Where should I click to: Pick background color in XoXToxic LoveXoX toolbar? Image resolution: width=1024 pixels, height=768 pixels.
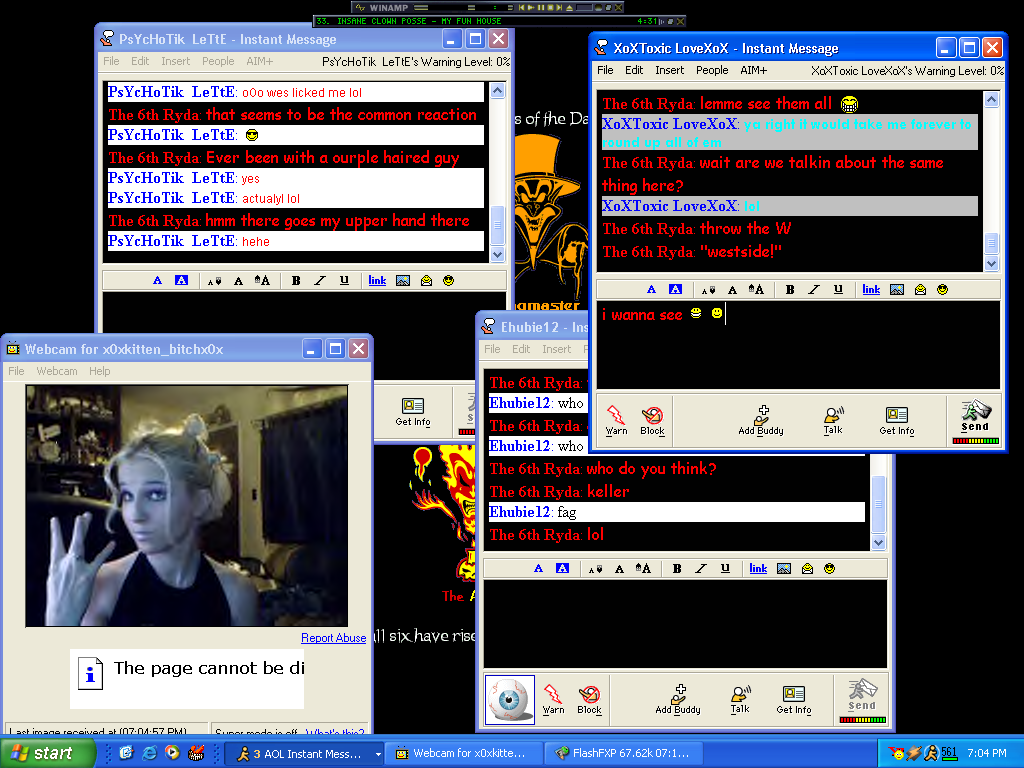tap(675, 290)
